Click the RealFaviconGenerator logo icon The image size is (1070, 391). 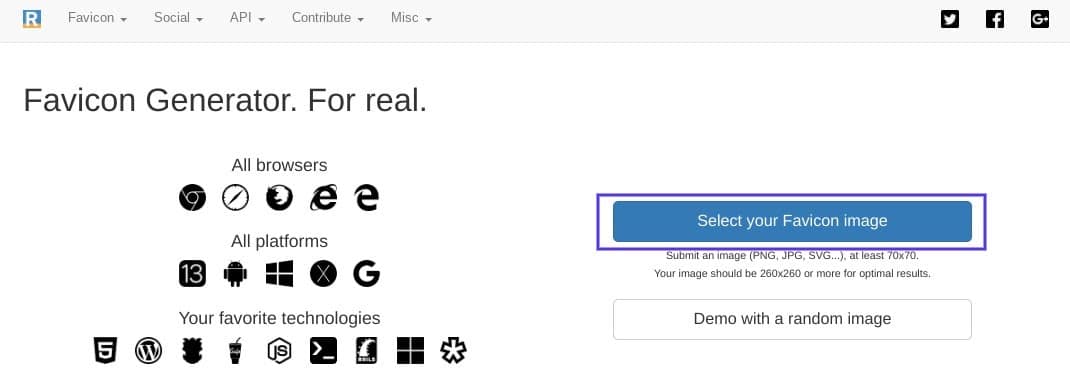point(31,18)
